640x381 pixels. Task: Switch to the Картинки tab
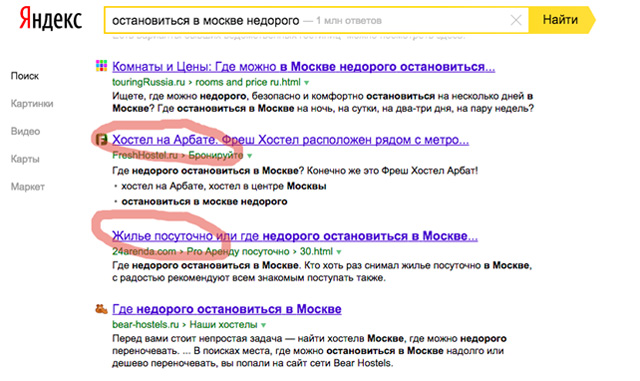(32, 104)
